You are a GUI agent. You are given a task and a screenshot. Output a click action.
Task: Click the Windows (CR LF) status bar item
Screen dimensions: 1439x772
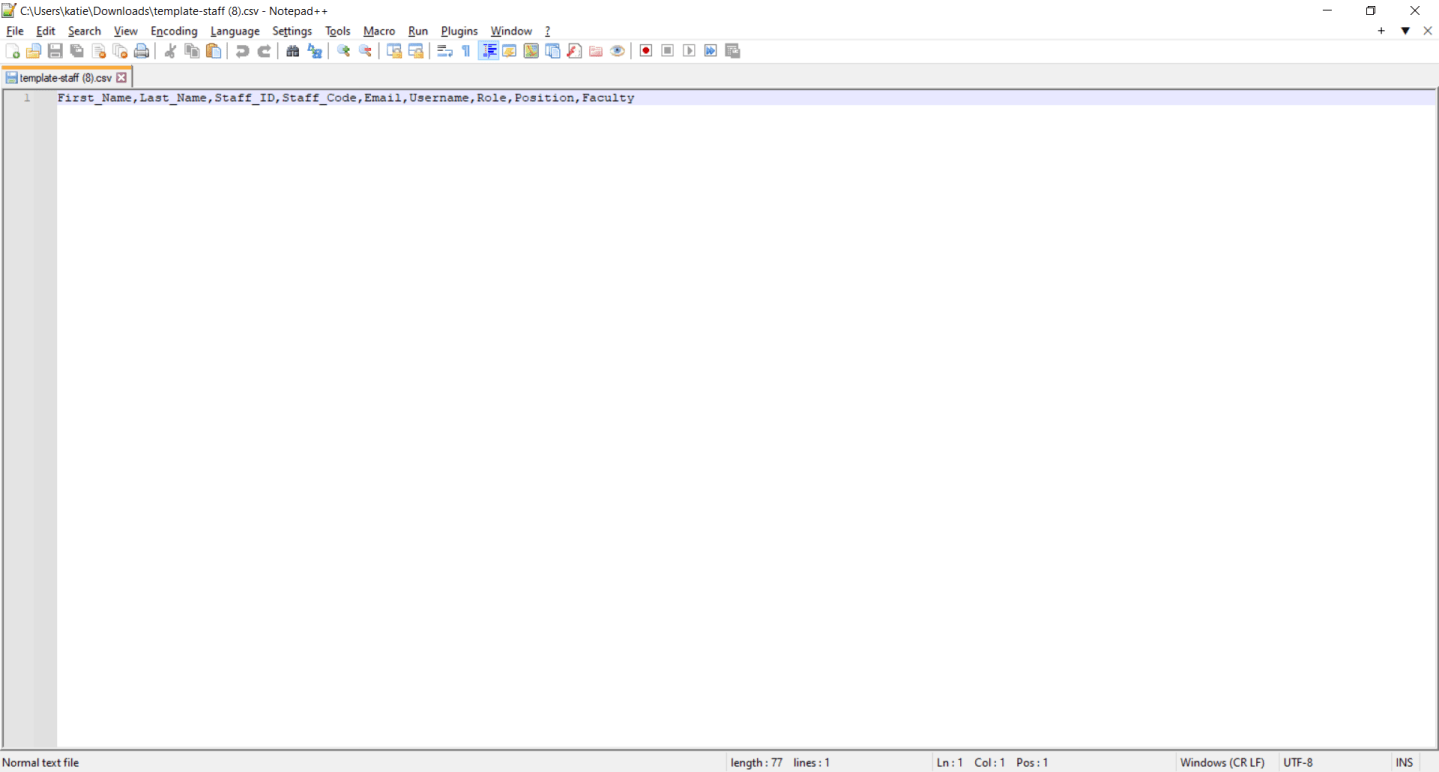point(1222,762)
